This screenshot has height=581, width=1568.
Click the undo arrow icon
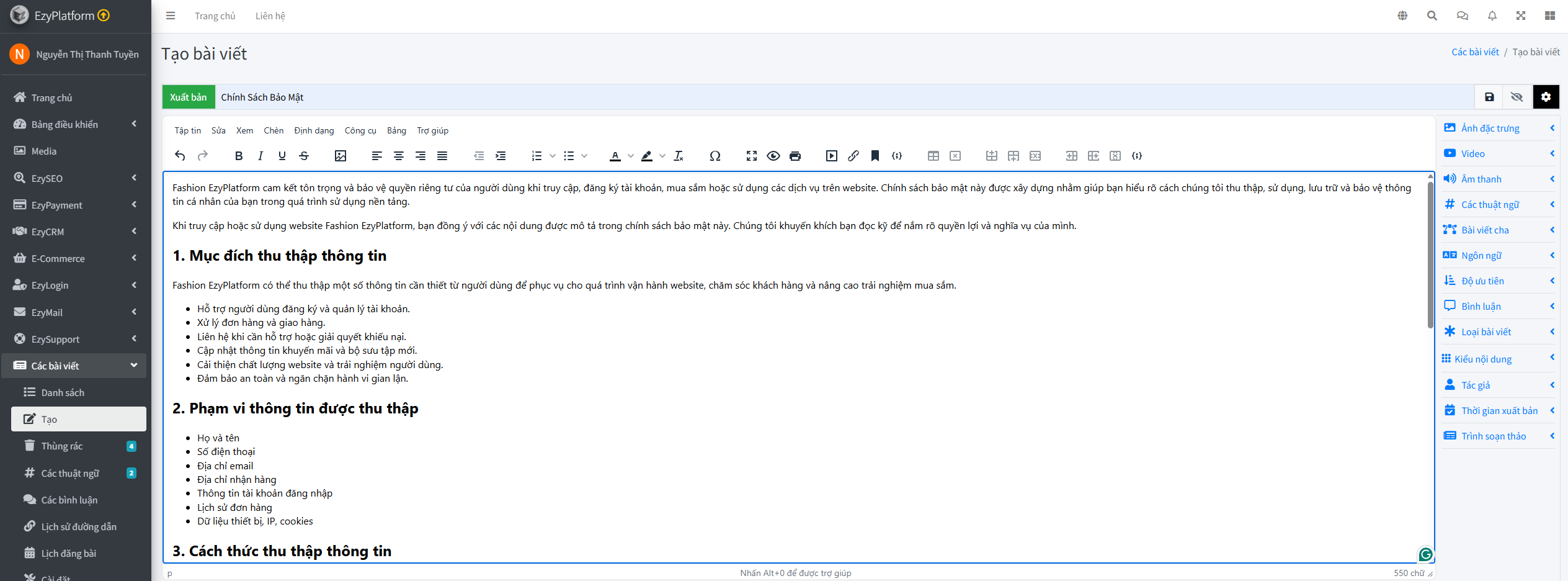pyautogui.click(x=180, y=156)
